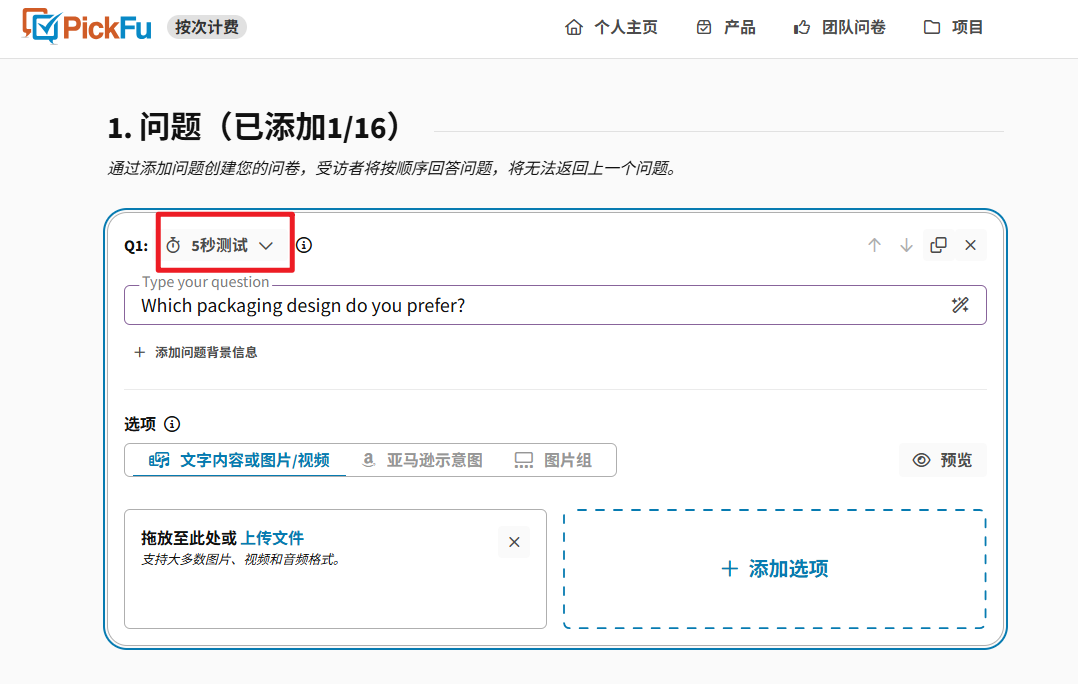Duplicate question Q1 using copy icon
Image resolution: width=1078 pixels, height=684 pixels.
tap(938, 244)
